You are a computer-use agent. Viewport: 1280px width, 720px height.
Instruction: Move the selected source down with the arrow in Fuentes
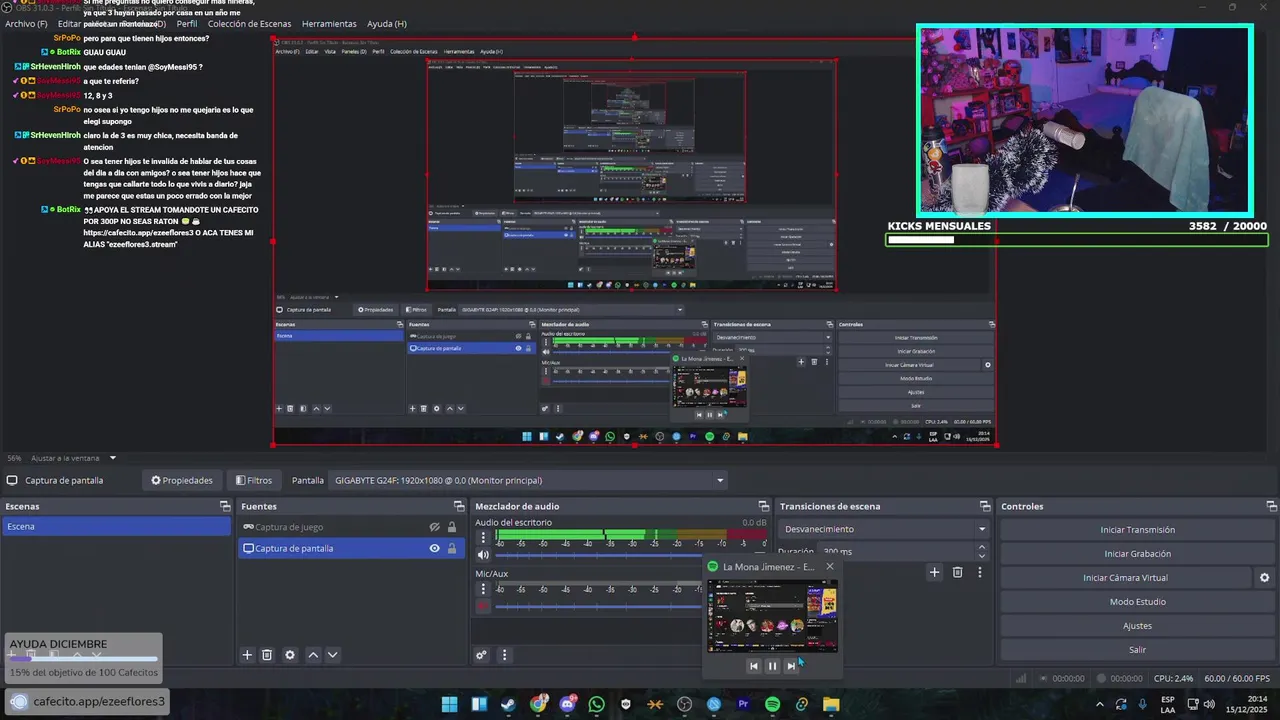pyautogui.click(x=333, y=655)
